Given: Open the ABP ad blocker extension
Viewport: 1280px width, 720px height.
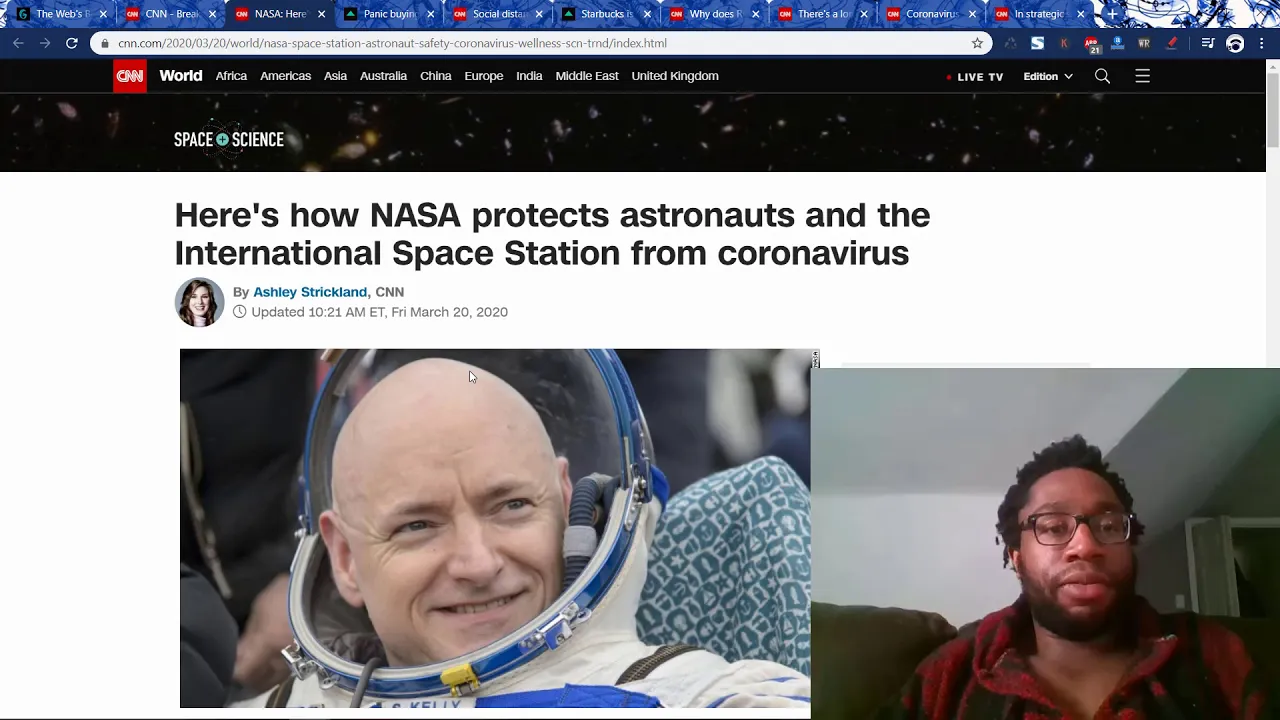Looking at the screenshot, I should point(1091,44).
